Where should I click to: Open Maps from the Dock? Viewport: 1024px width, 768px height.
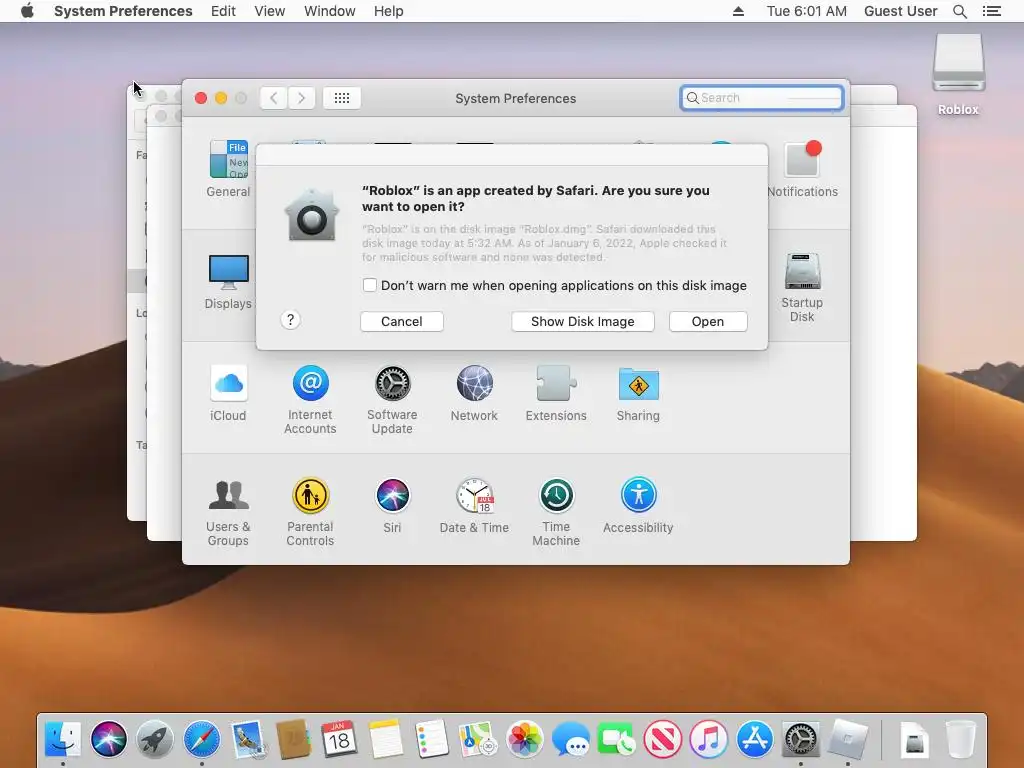(x=477, y=739)
